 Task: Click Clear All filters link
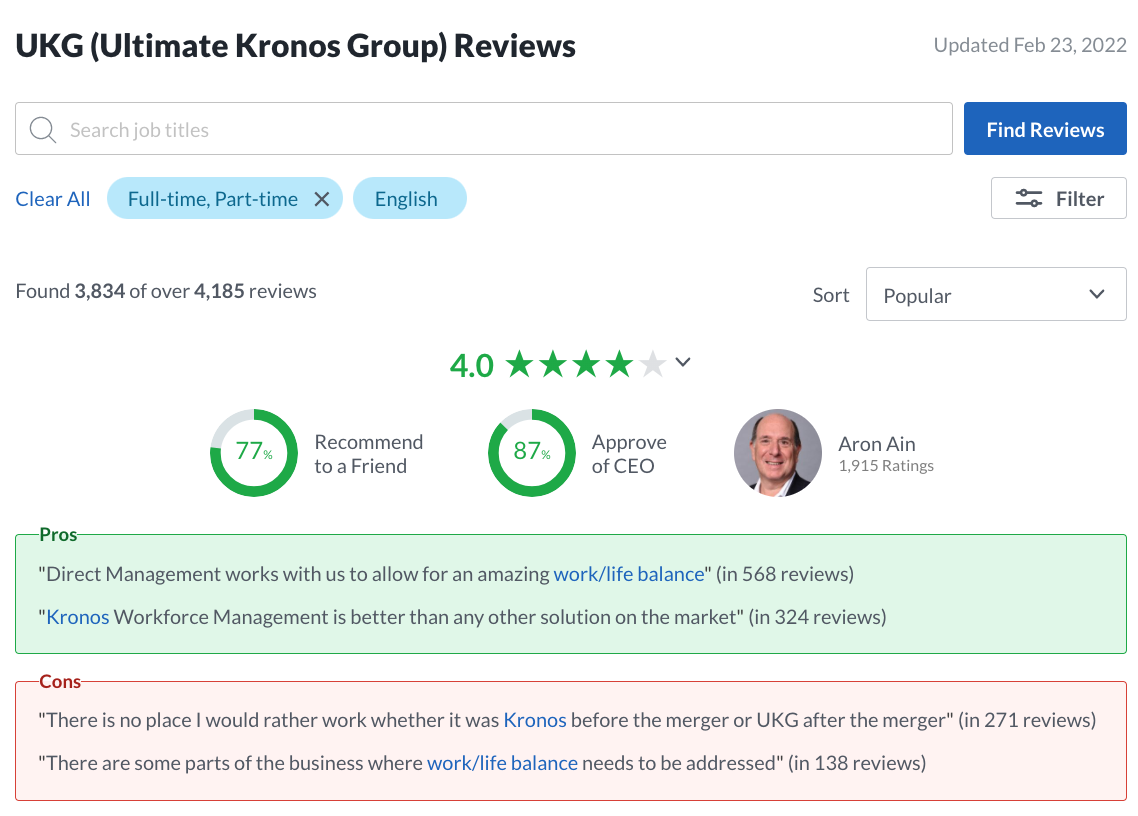(53, 199)
